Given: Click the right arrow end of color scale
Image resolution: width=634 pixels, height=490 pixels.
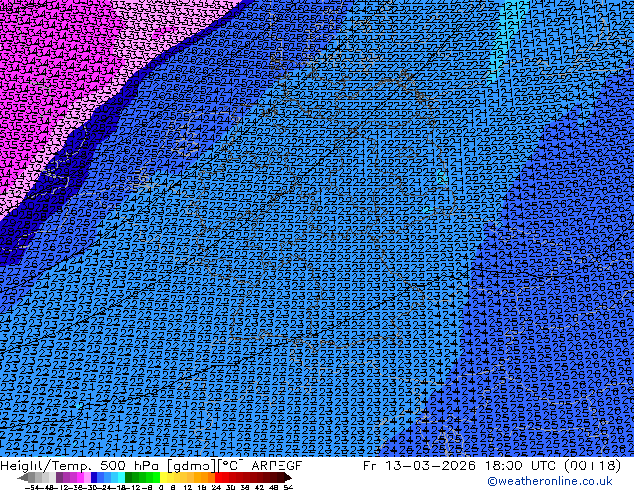Looking at the screenshot, I should point(288,477).
